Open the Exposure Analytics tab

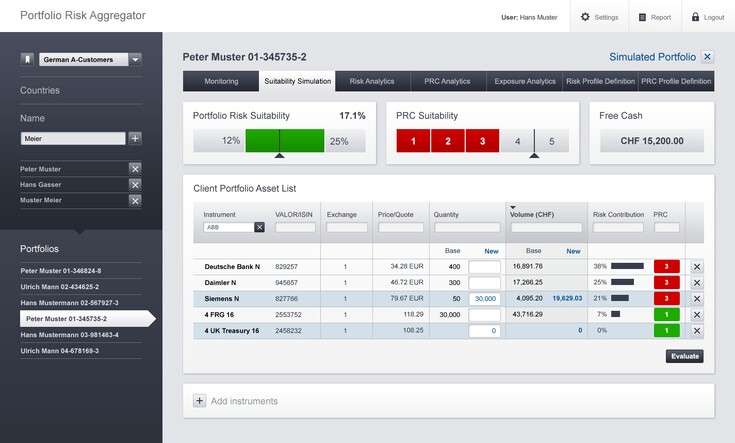525,81
